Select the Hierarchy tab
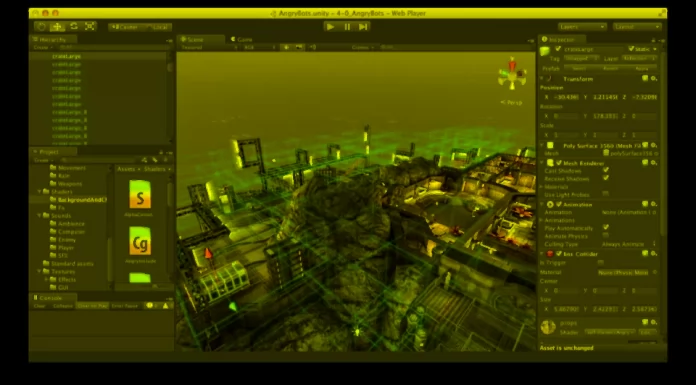Image resolution: width=696 pixels, height=385 pixels. point(53,40)
